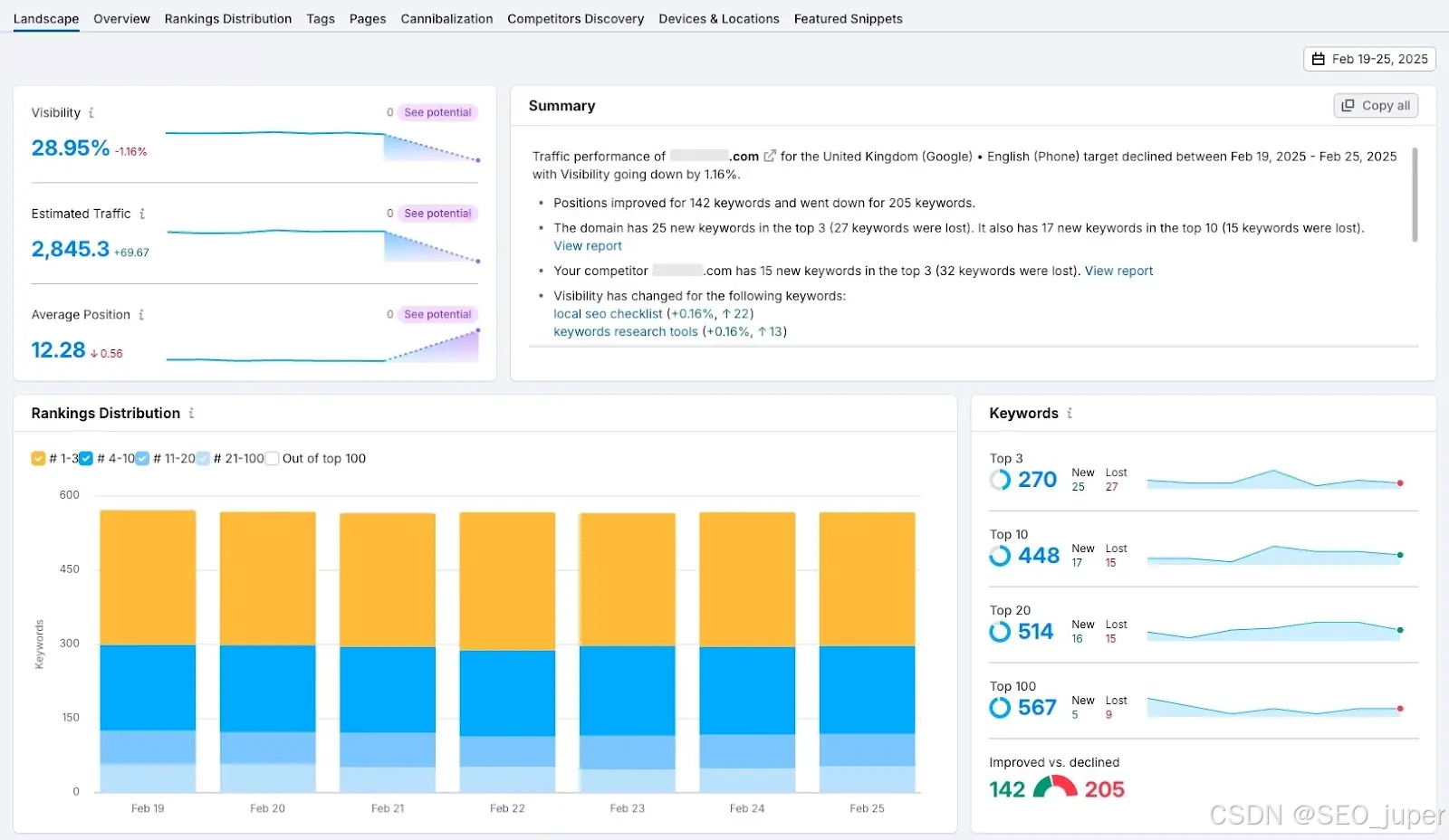1449x840 pixels.
Task: Click the calendar icon in the date selector
Action: click(1319, 59)
